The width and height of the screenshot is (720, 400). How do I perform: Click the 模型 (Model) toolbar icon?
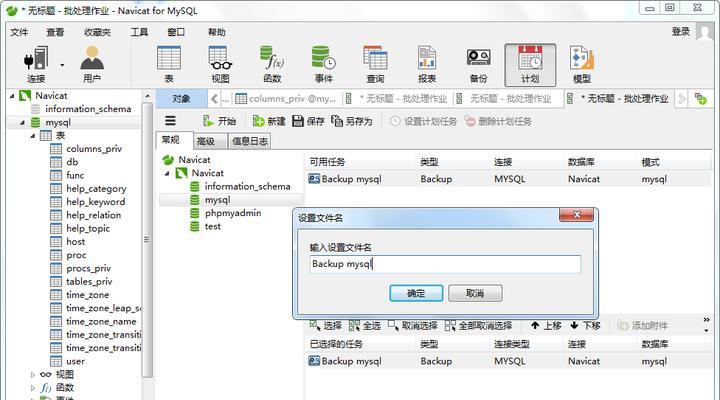581,63
